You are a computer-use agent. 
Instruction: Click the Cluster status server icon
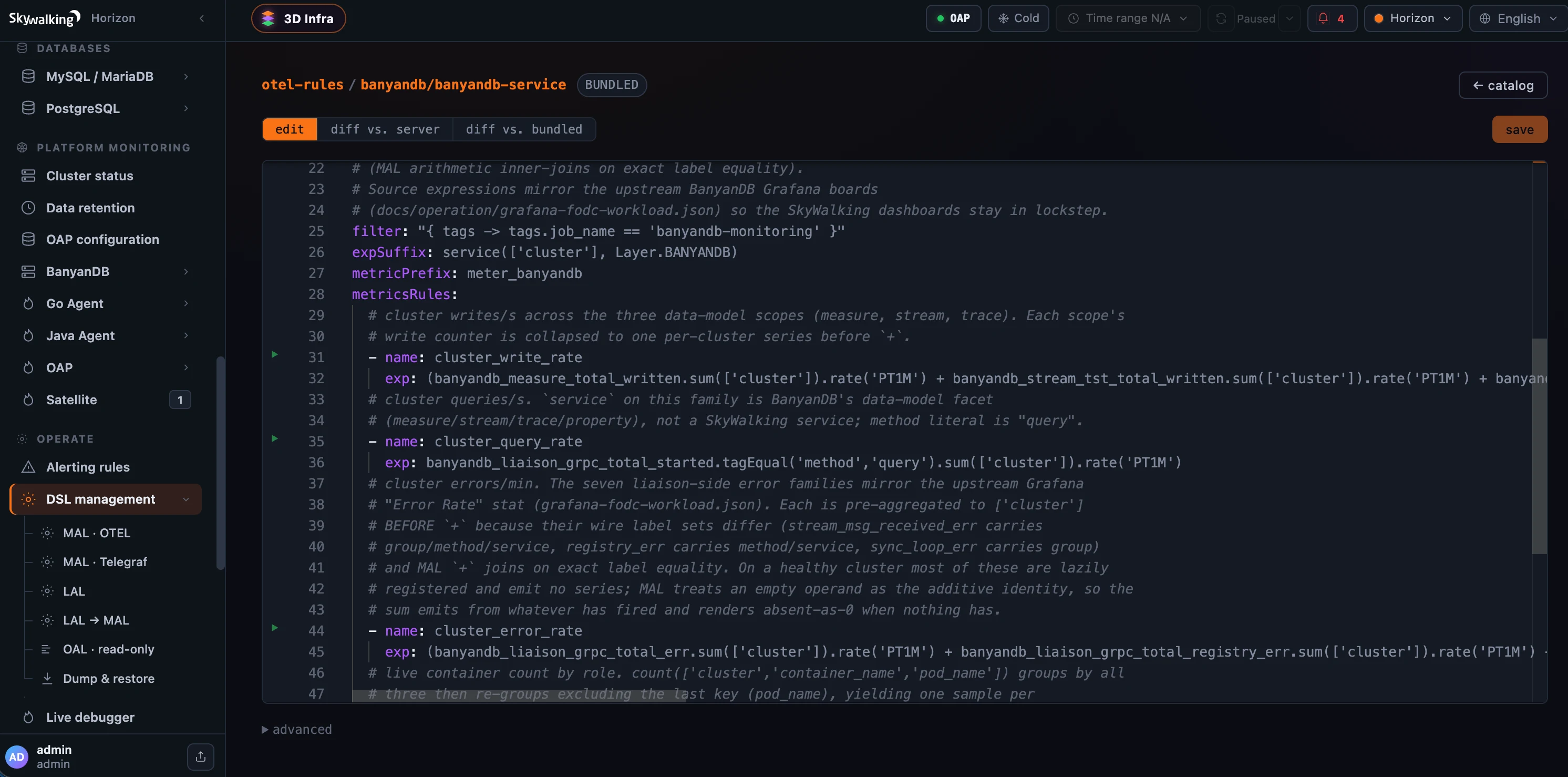click(28, 176)
